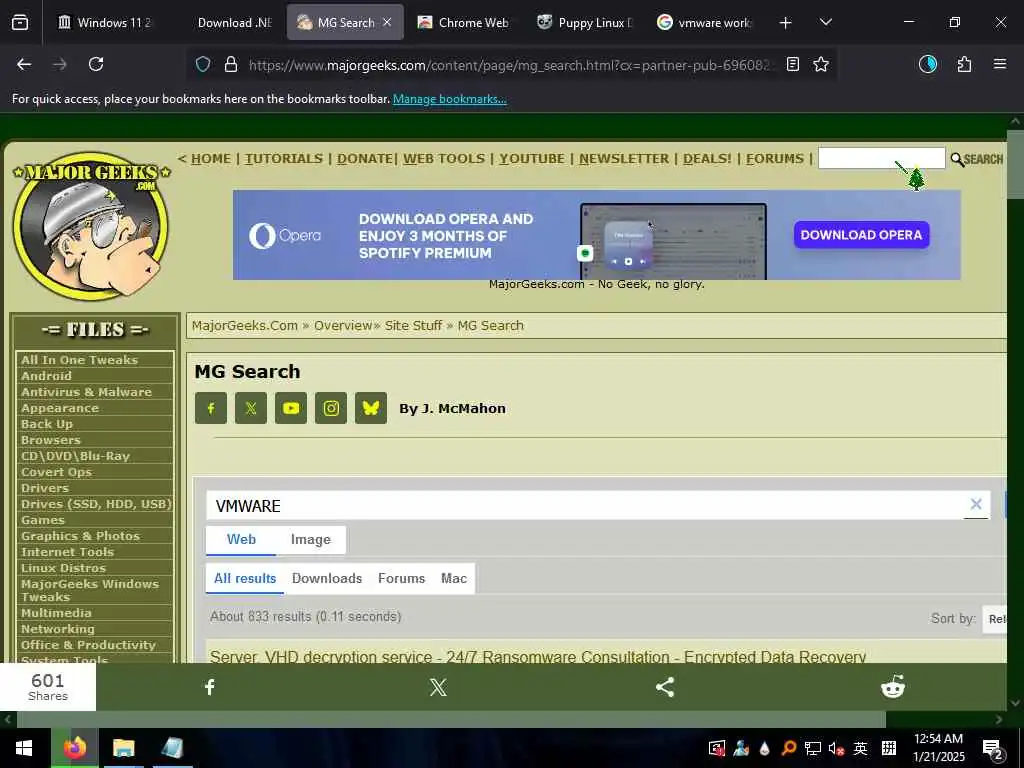Open the Linux Distros category

point(63,568)
